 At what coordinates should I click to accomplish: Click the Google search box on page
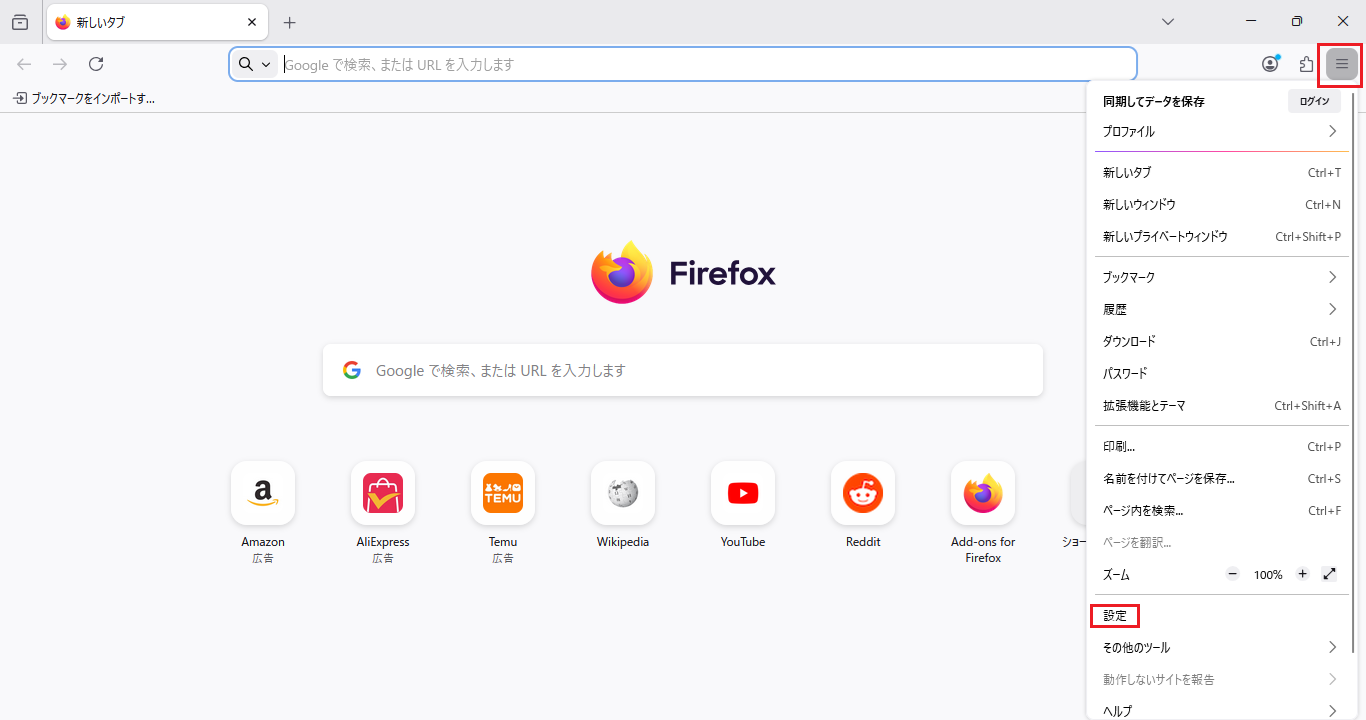coord(682,370)
